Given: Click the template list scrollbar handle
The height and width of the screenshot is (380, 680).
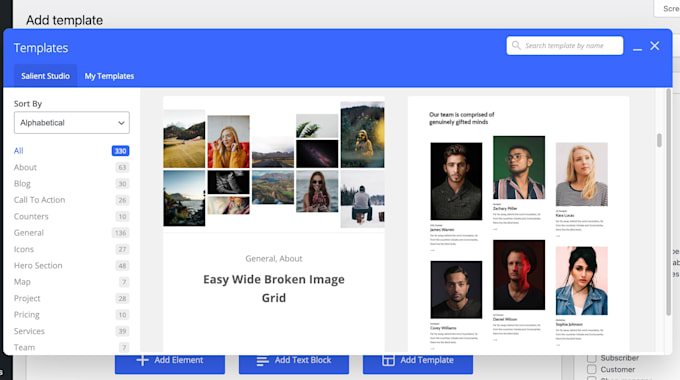Looking at the screenshot, I should 659,141.
